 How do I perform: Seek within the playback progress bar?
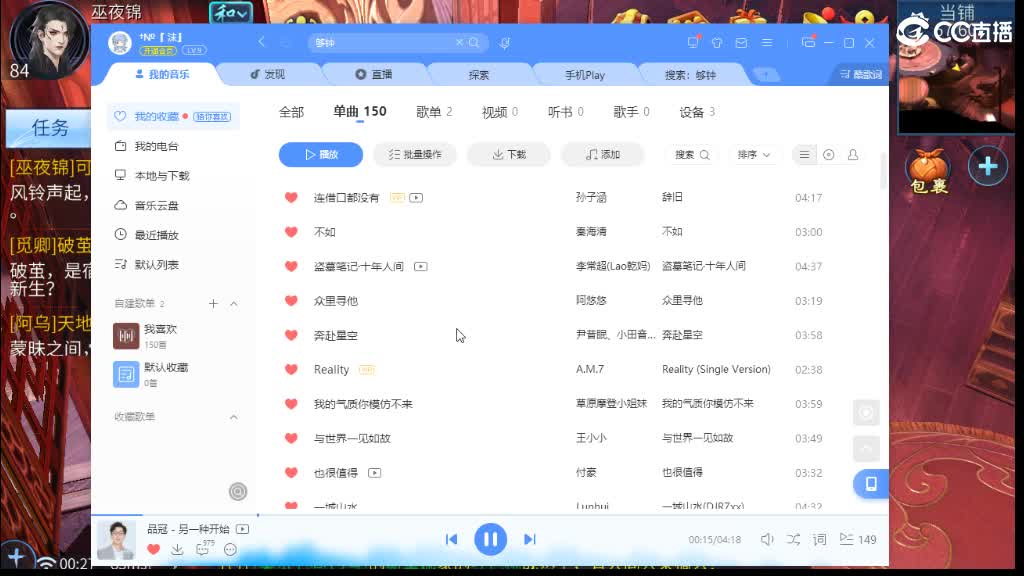pyautogui.click(x=490, y=515)
